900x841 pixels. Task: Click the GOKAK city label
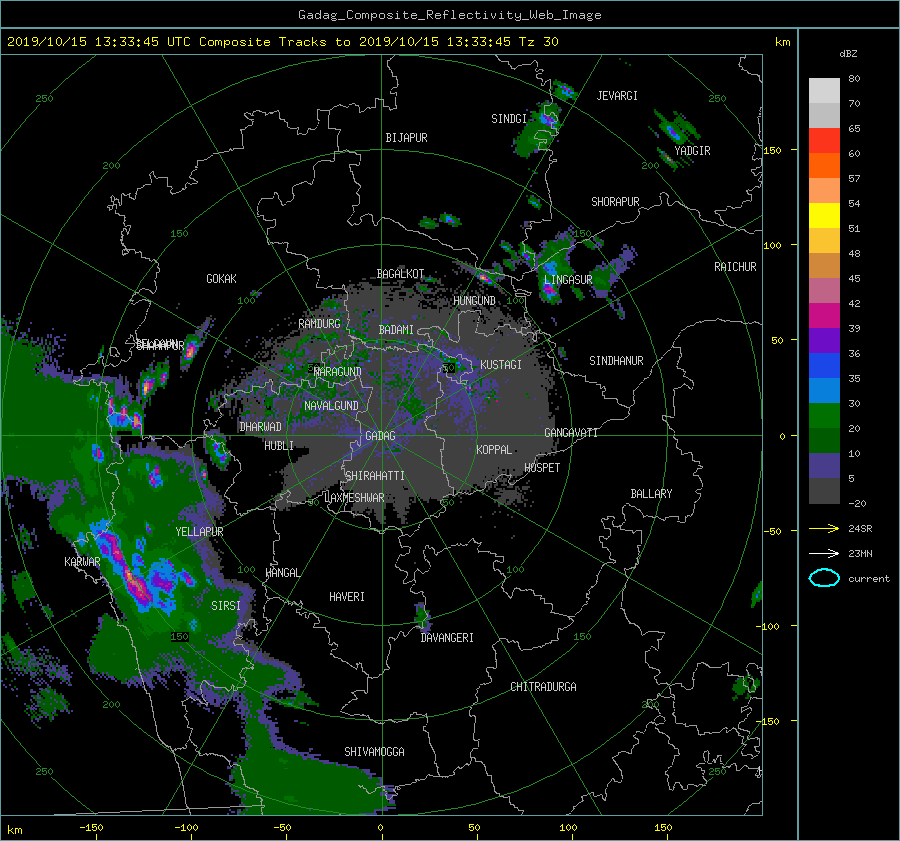pyautogui.click(x=221, y=279)
